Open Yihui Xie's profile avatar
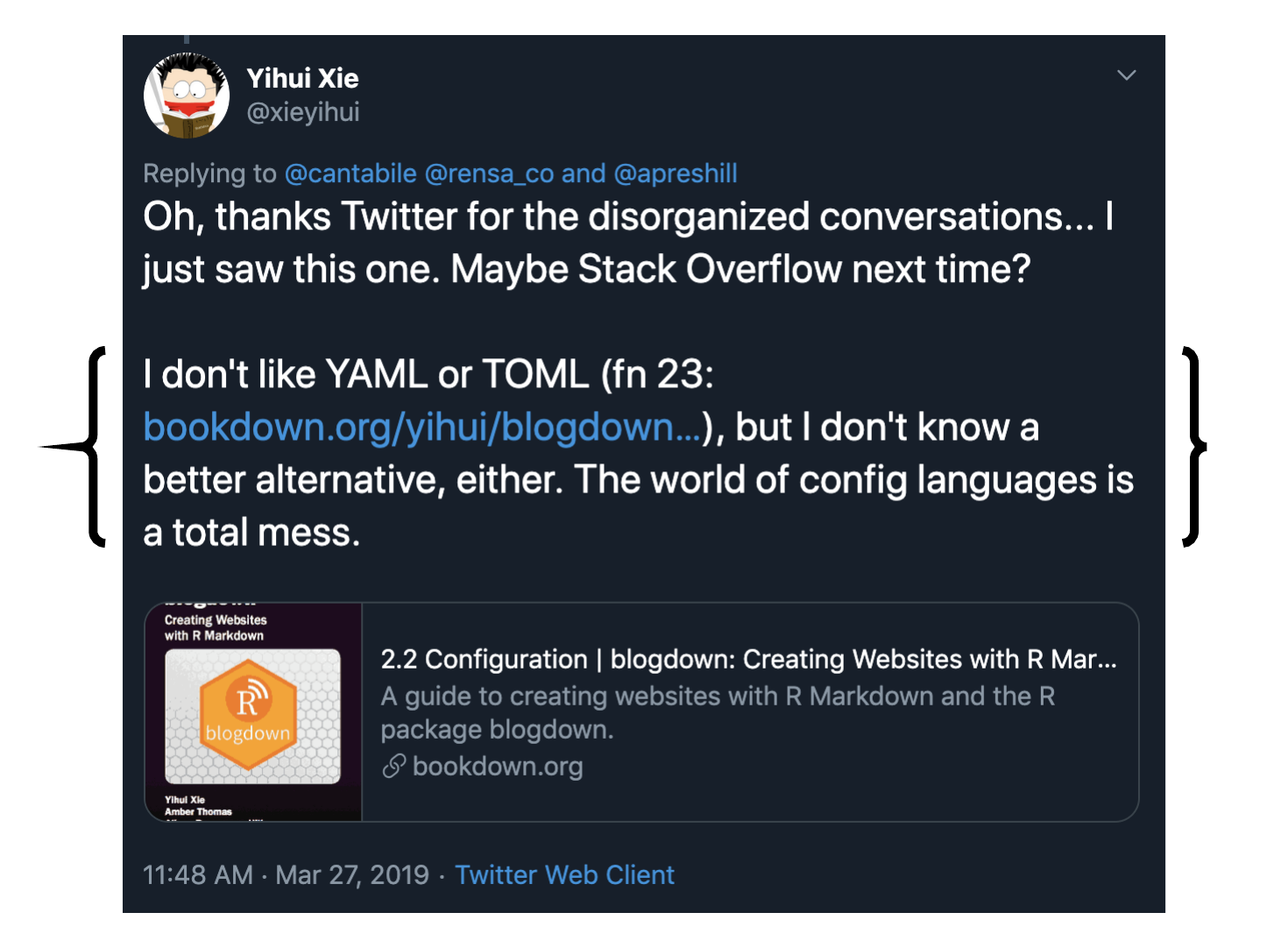Image resolution: width=1288 pixels, height=948 pixels. (187, 96)
